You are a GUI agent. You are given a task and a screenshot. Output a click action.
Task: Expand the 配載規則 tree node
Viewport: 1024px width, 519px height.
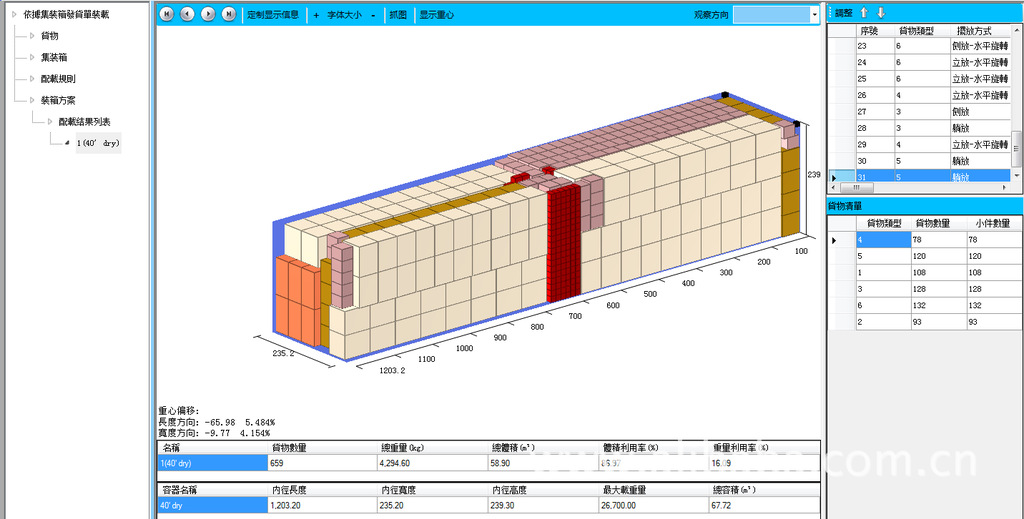click(31, 78)
